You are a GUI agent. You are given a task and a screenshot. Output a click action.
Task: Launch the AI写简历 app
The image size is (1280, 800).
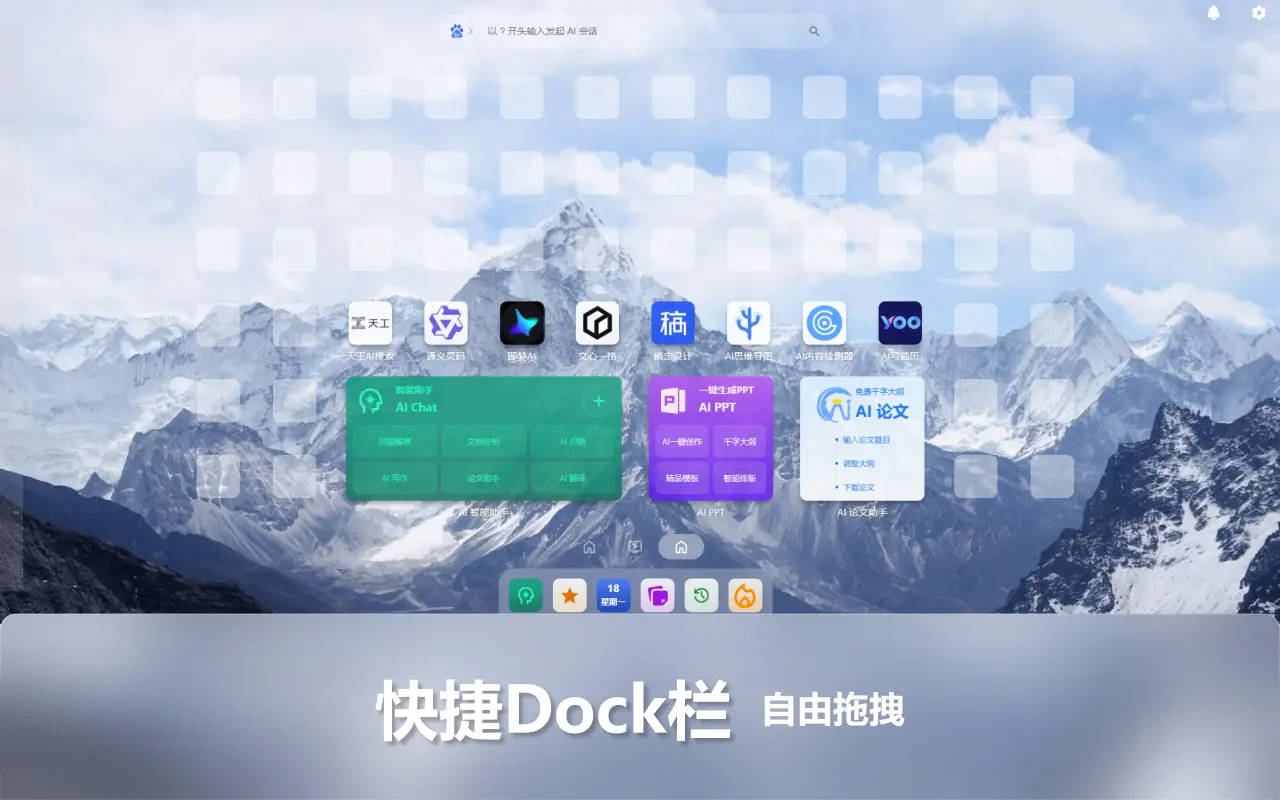click(900, 322)
